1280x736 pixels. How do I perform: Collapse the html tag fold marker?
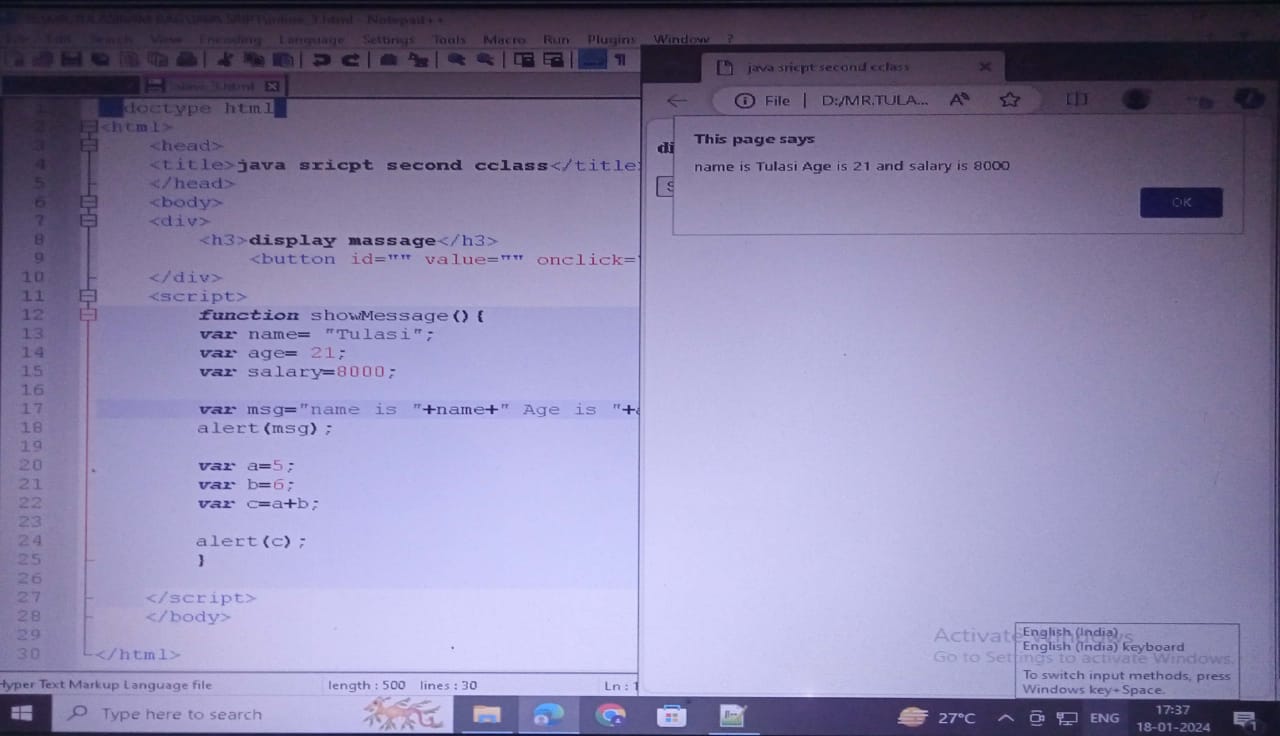pos(89,127)
